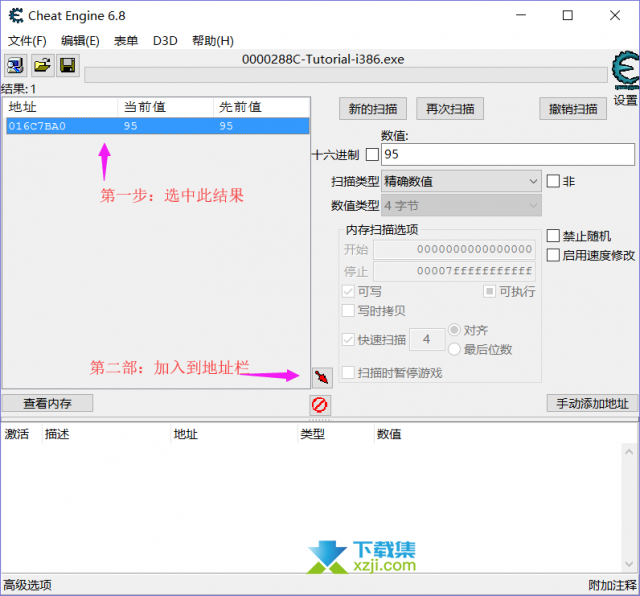Viewport: 640px width, 596px height.
Task: Enable 启用速度修改 speedhack checkbox
Action: click(x=553, y=255)
